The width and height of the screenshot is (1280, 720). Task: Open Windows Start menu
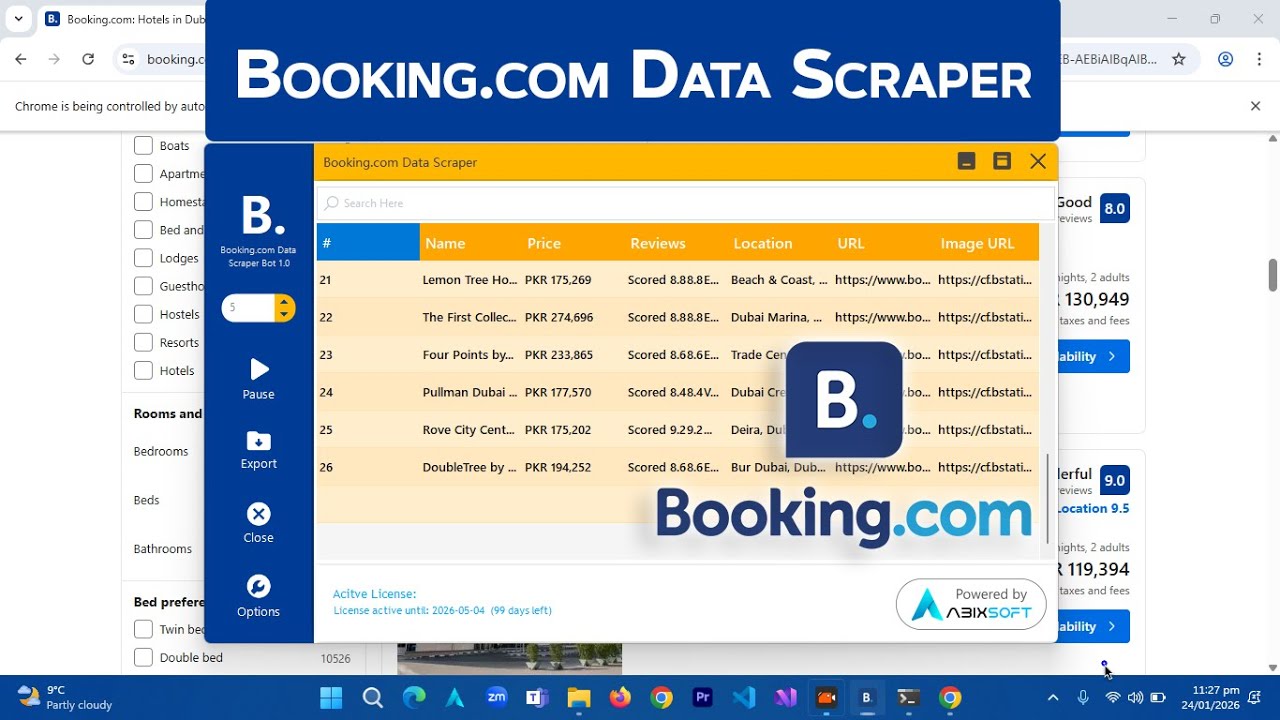330,697
